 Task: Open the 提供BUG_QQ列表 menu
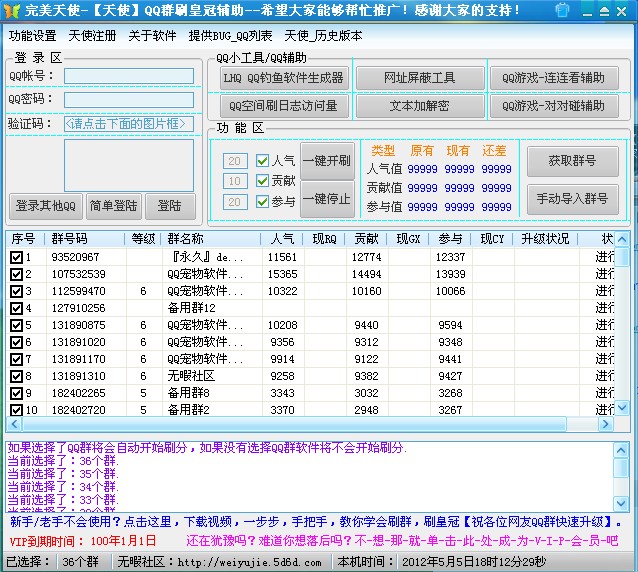coord(230,36)
